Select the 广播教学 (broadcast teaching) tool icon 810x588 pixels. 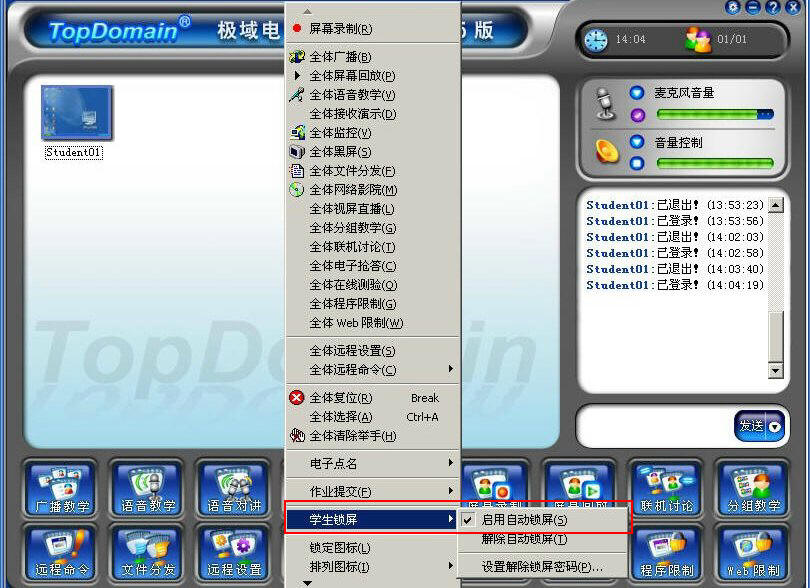60,489
